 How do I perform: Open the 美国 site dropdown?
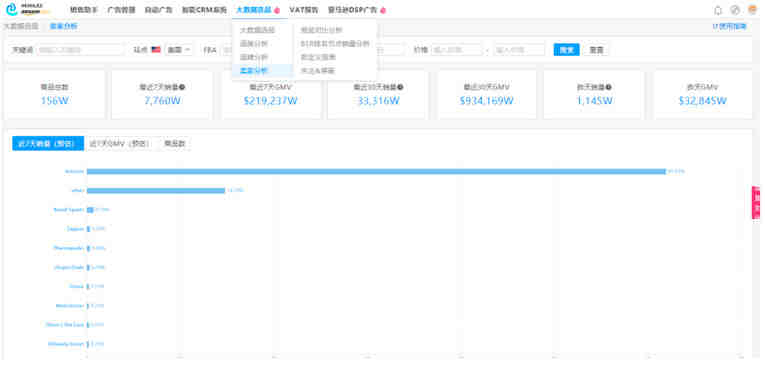pyautogui.click(x=179, y=50)
